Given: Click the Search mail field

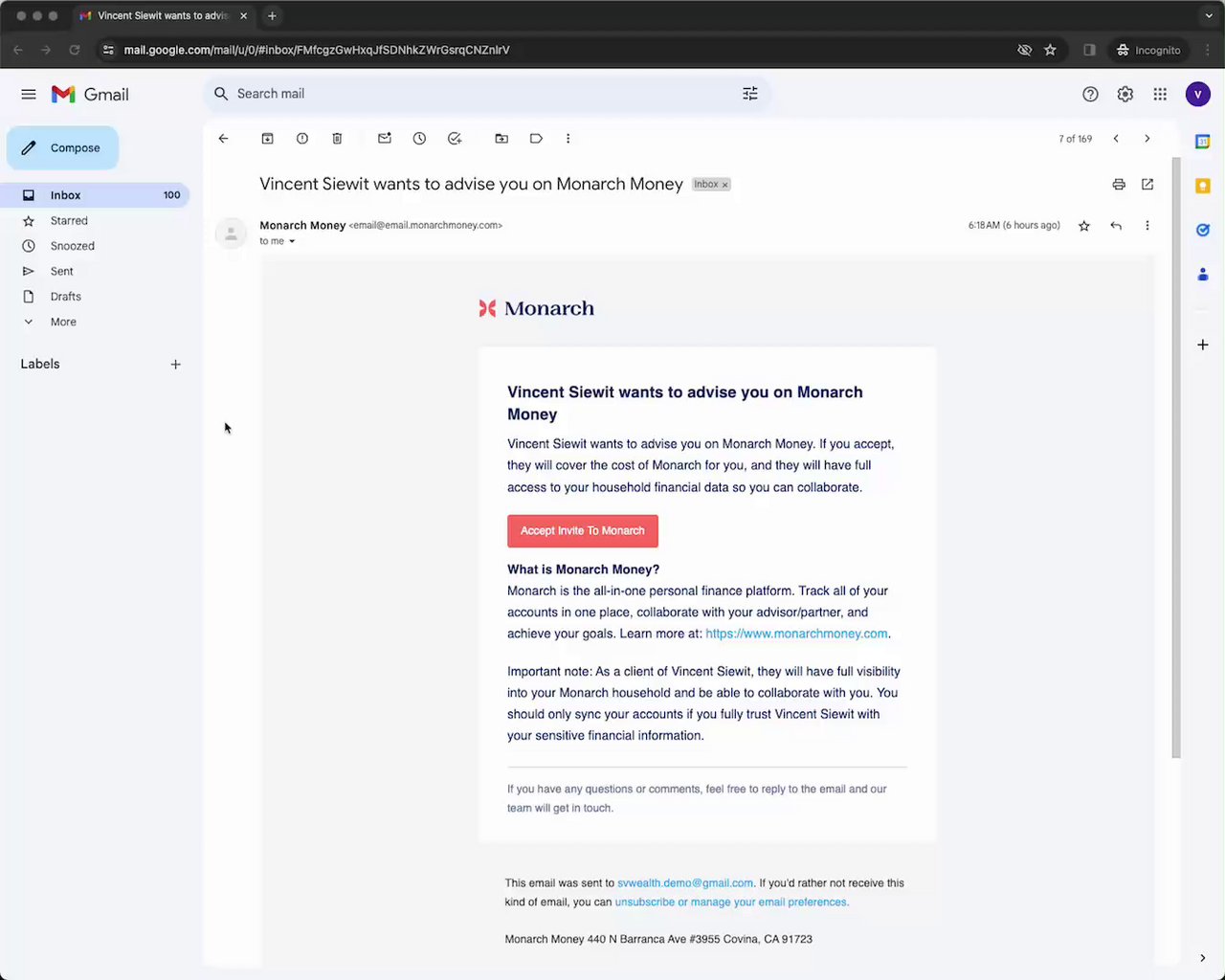Looking at the screenshot, I should (486, 94).
